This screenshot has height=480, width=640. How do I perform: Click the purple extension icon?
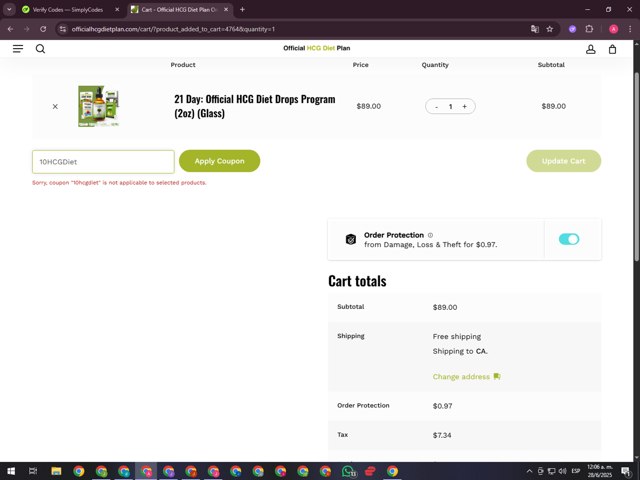coord(572,29)
